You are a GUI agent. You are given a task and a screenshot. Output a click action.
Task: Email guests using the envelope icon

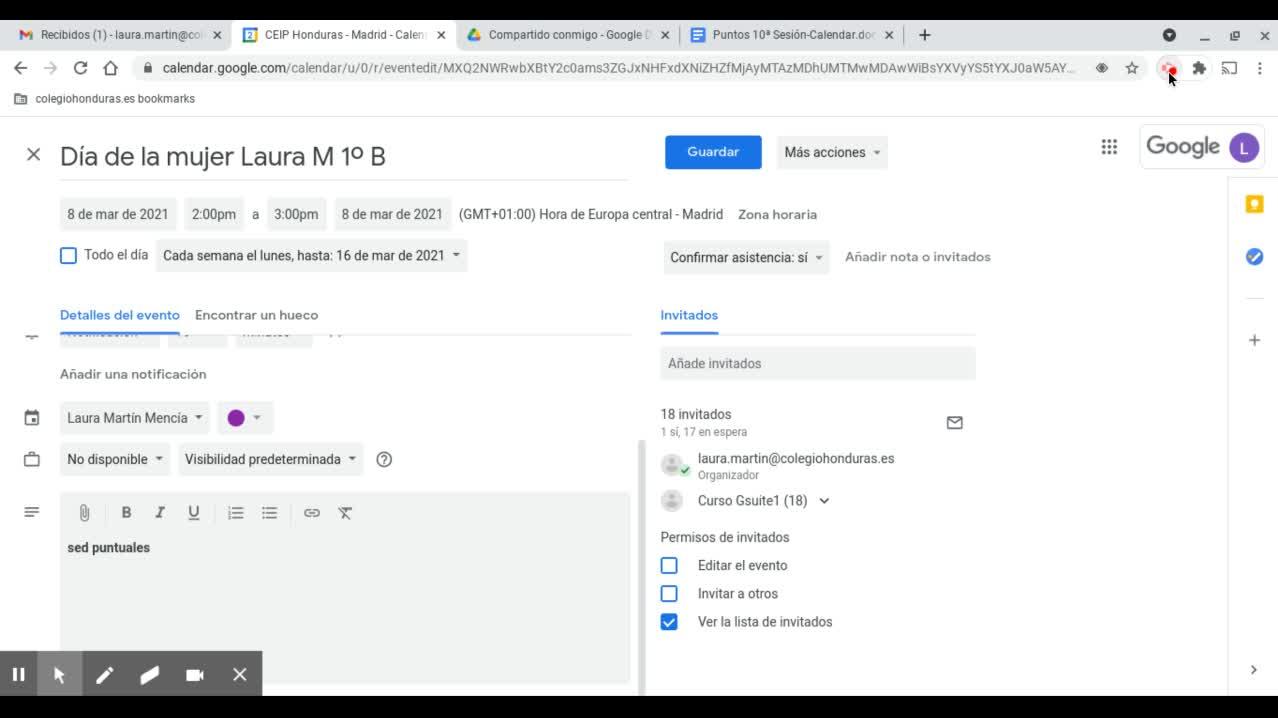pos(954,423)
